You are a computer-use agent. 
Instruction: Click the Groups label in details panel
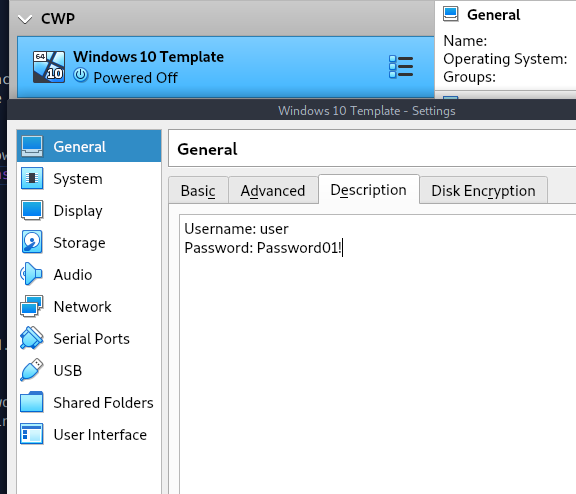pyautogui.click(x=469, y=77)
